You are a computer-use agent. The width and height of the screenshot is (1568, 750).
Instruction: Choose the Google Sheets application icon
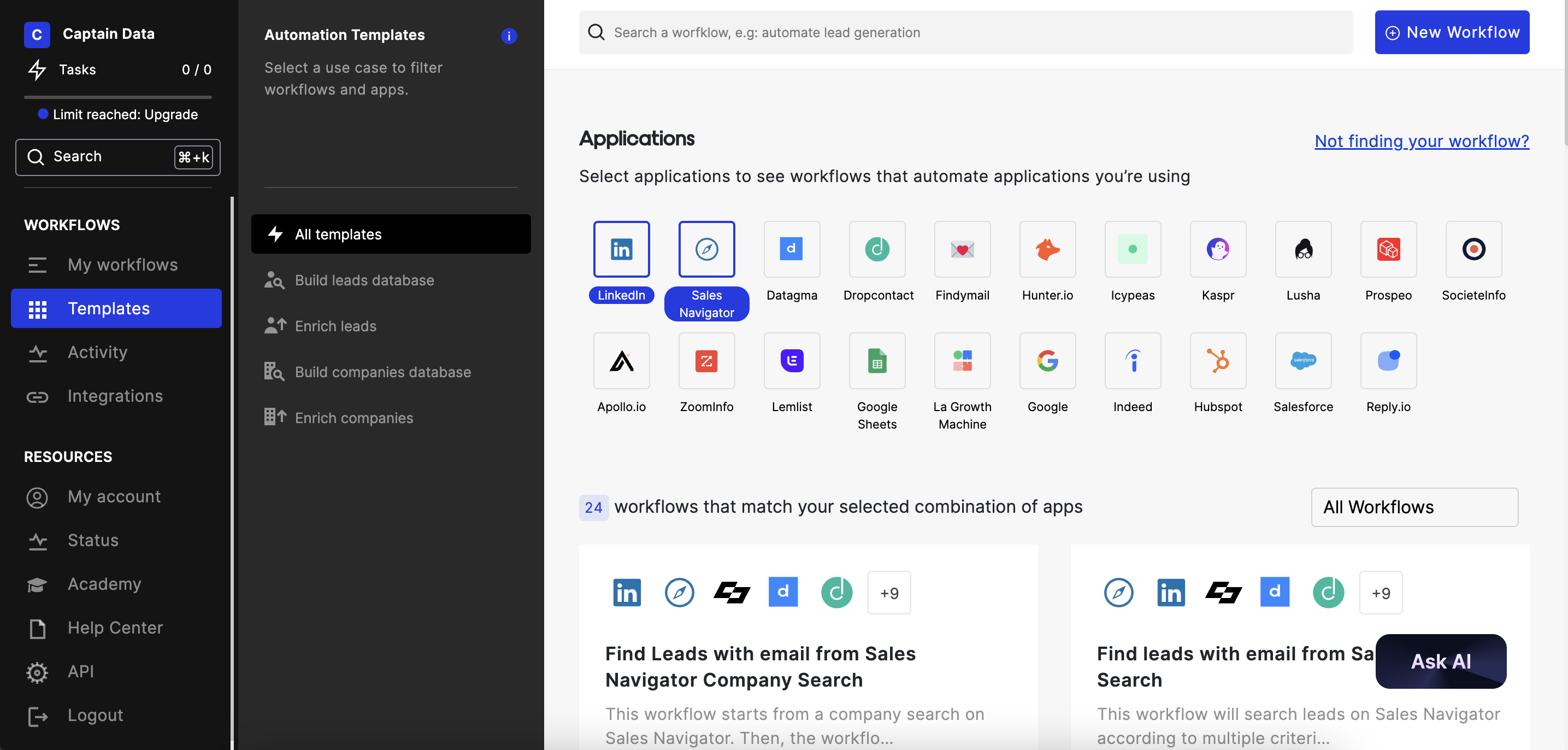coord(876,360)
